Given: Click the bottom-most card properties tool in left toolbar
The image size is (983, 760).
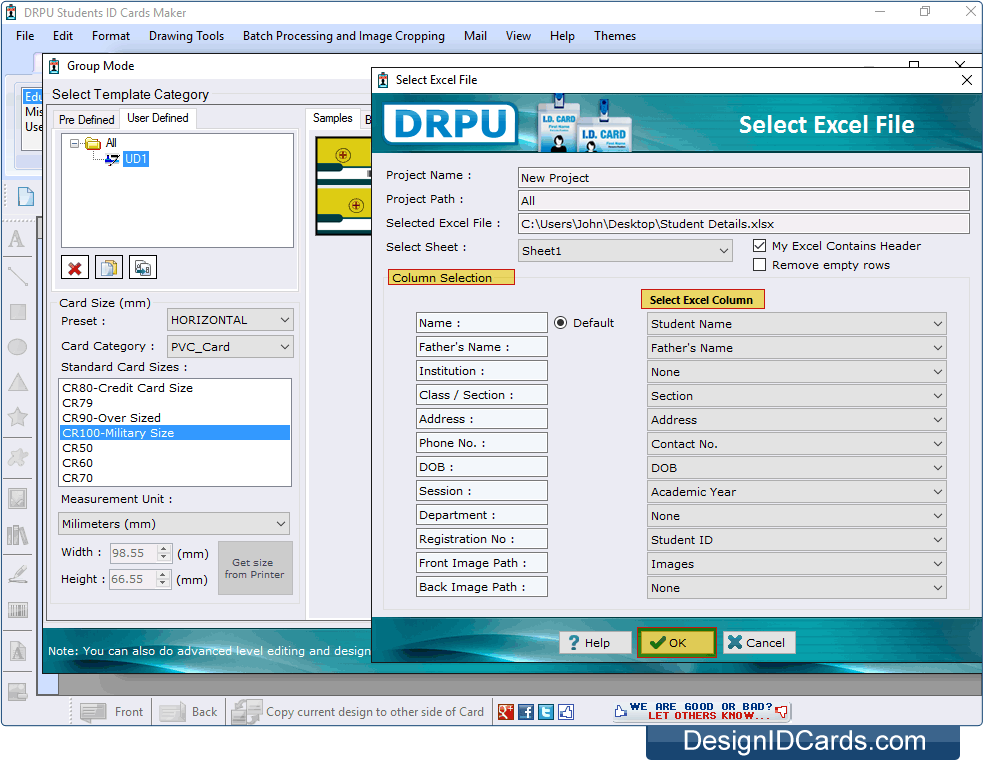Looking at the screenshot, I should 17,692.
